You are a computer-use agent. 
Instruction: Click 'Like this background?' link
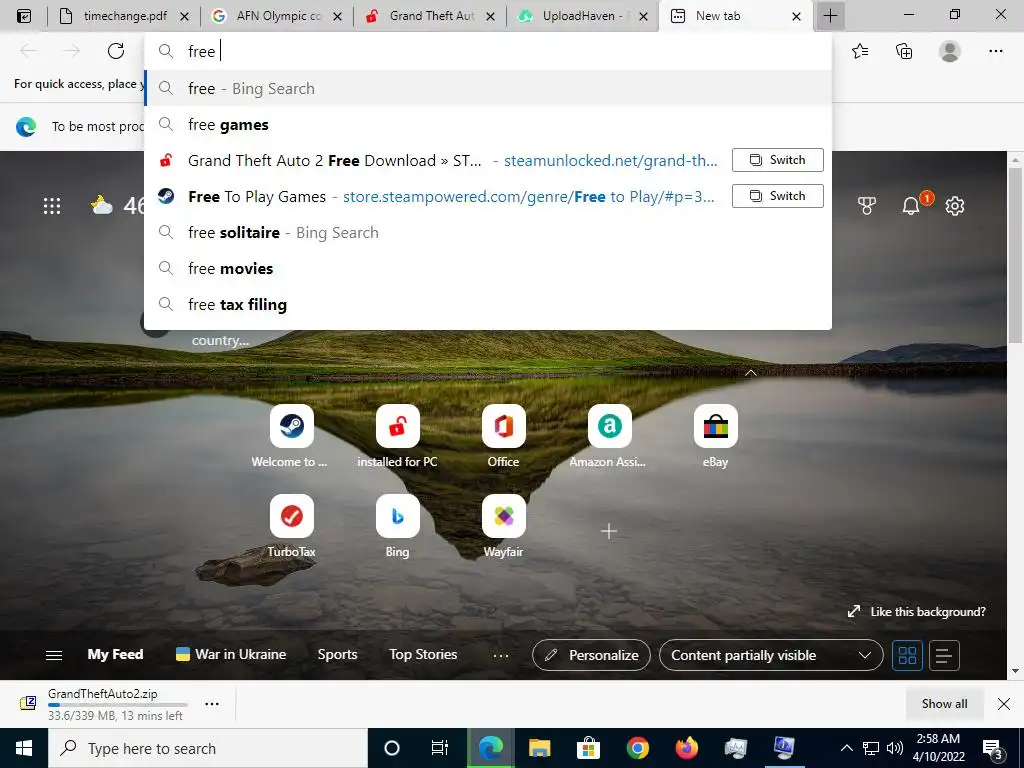coord(916,612)
